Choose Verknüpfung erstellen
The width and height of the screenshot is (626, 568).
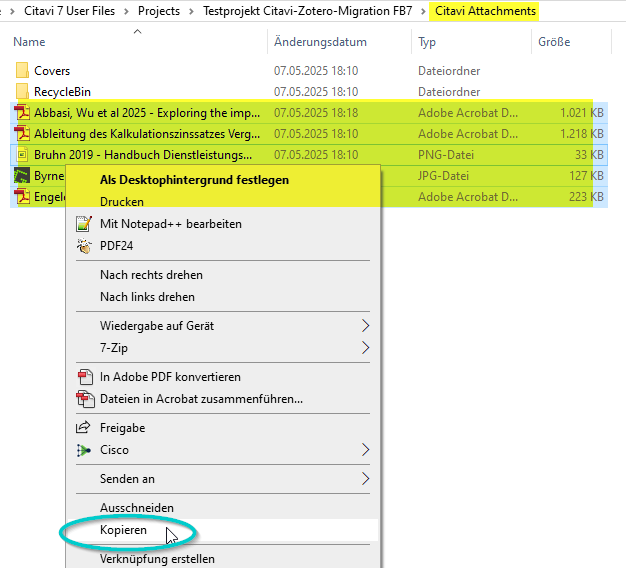click(x=157, y=559)
